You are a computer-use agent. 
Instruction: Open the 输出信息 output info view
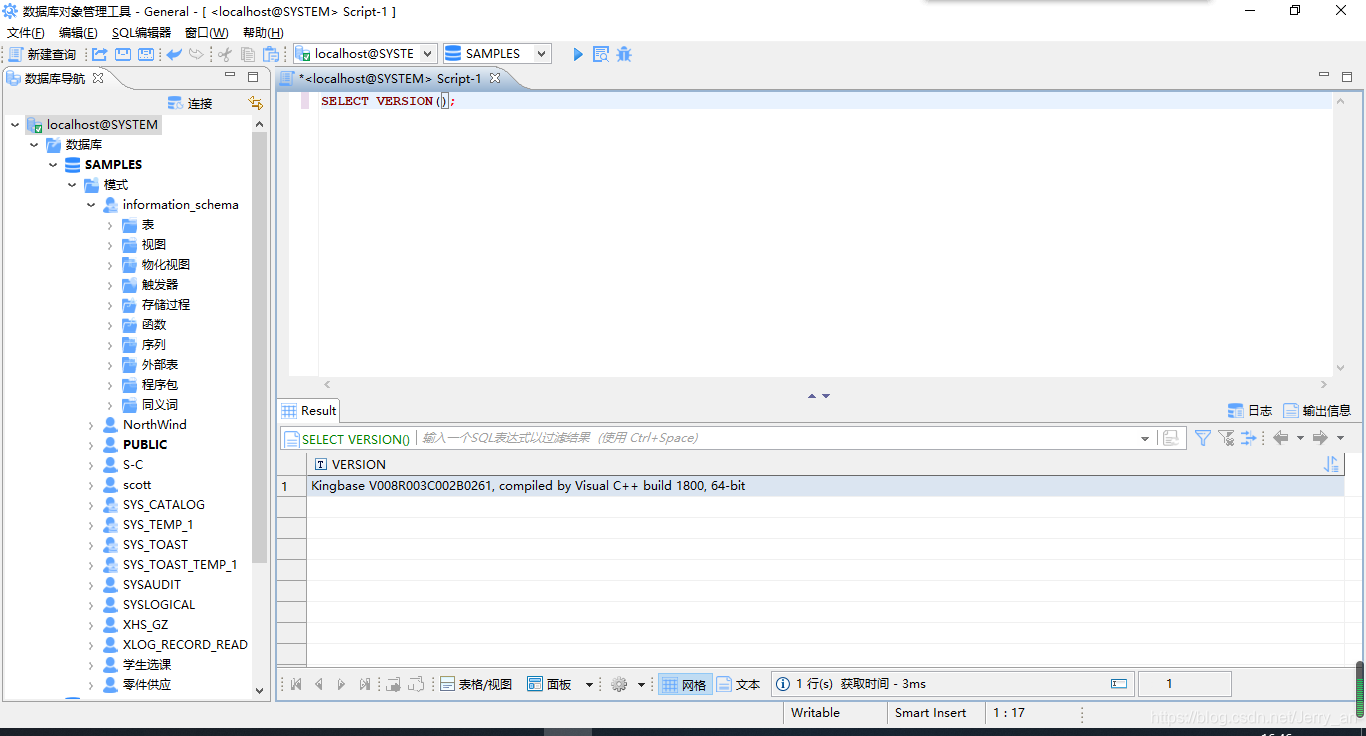pyautogui.click(x=1317, y=410)
